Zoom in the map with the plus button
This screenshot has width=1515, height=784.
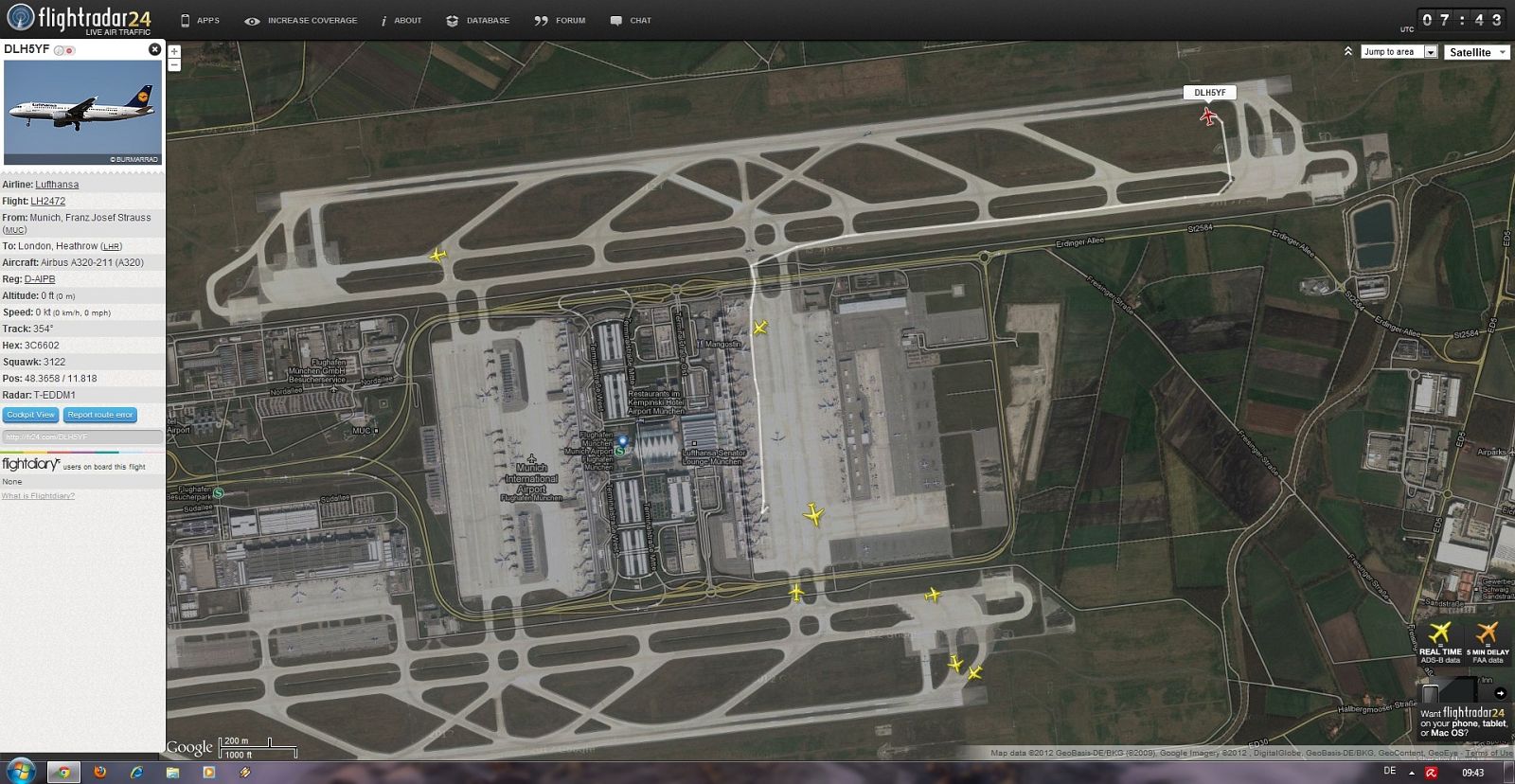point(174,52)
